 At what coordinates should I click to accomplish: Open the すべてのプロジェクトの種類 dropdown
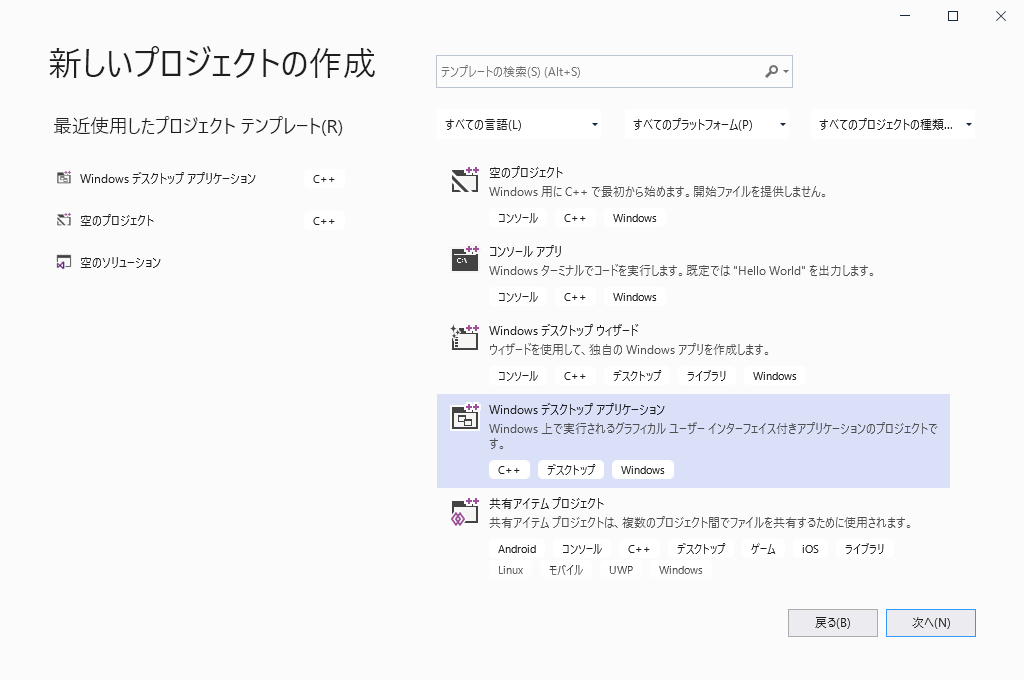(893, 125)
